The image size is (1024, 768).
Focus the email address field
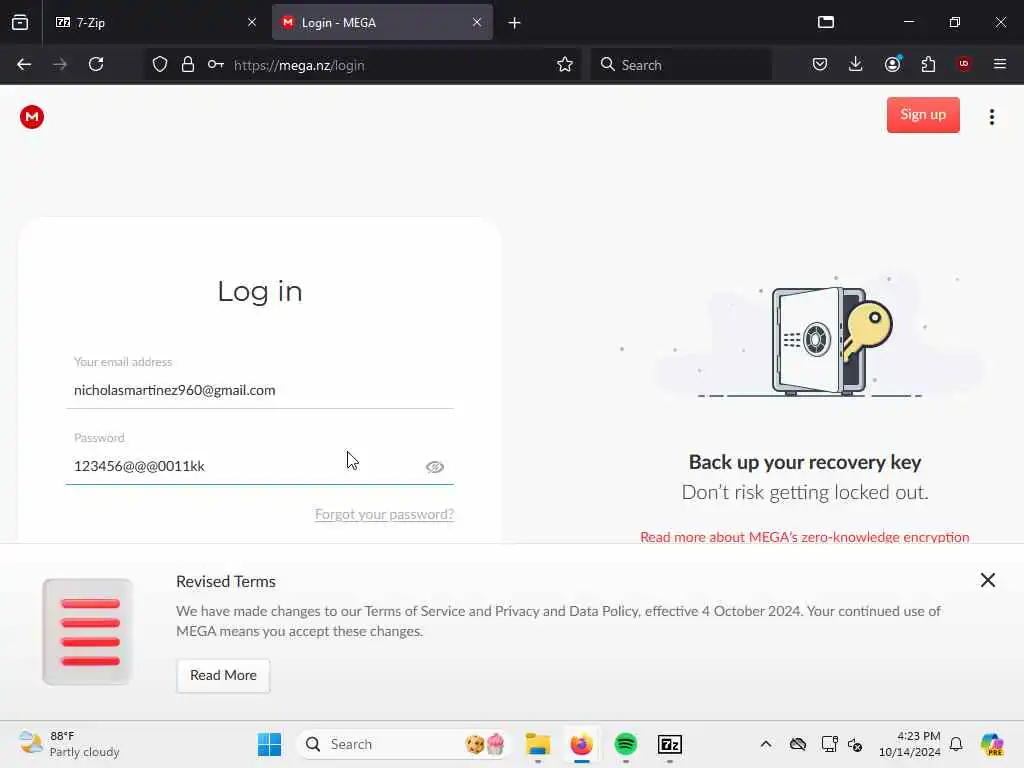pyautogui.click(x=260, y=391)
